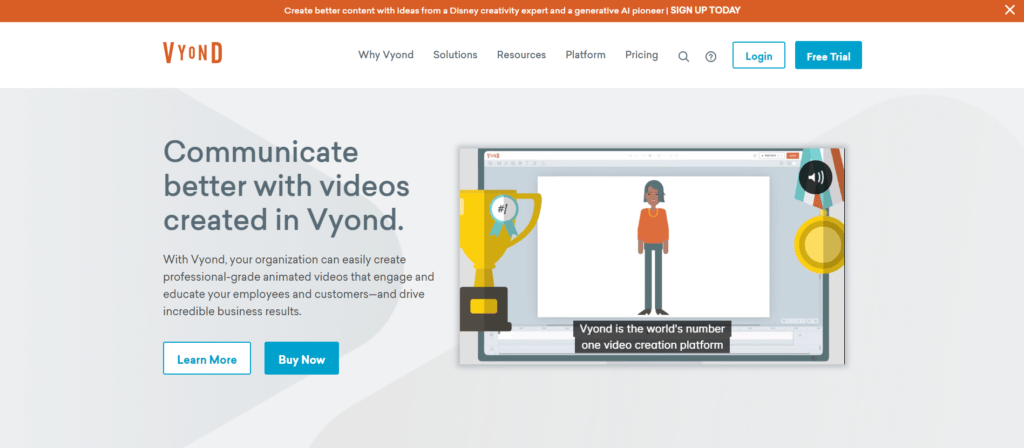Click the #1 ribbon badge on trophy

click(x=502, y=210)
